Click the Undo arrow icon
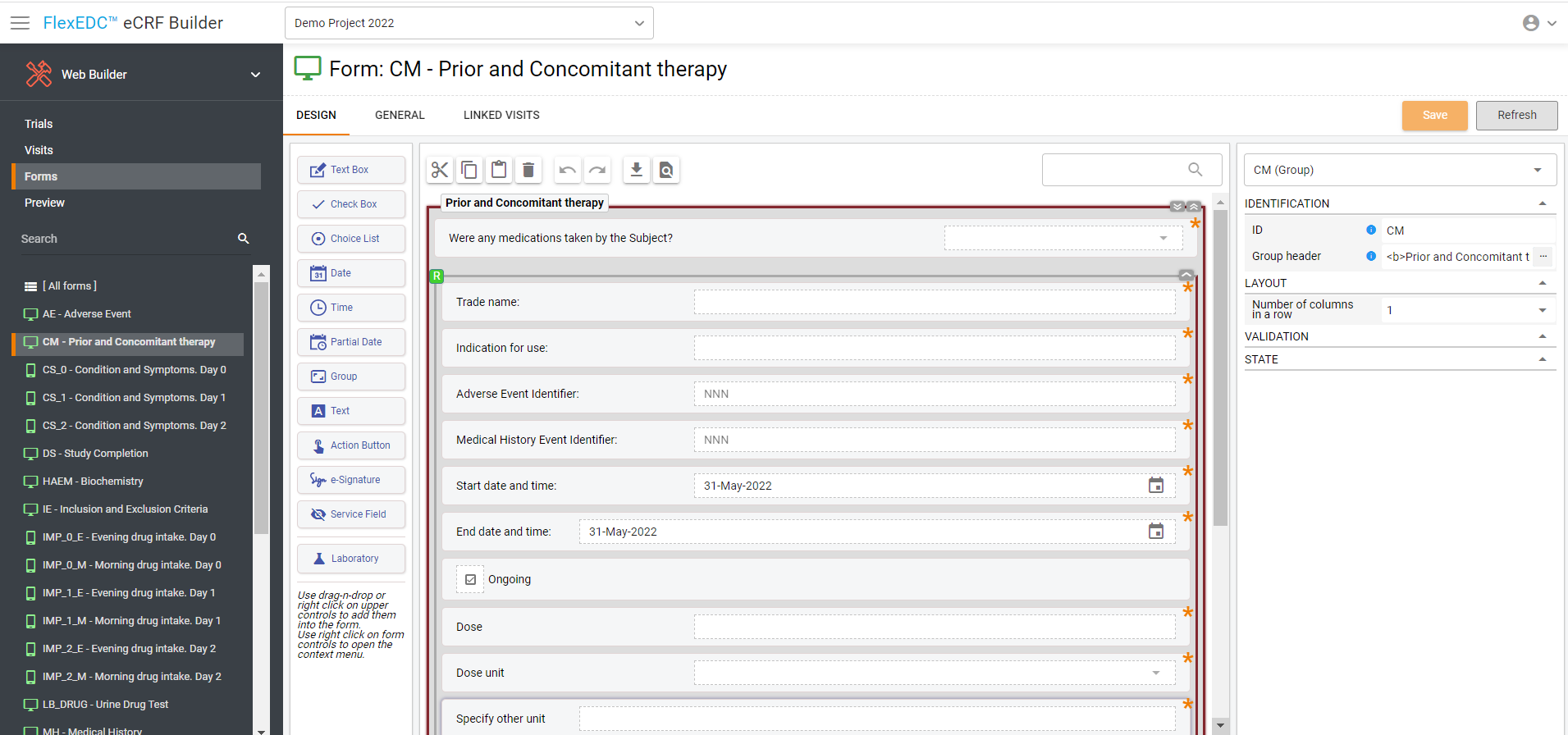This screenshot has height=735, width=1568. pos(567,170)
